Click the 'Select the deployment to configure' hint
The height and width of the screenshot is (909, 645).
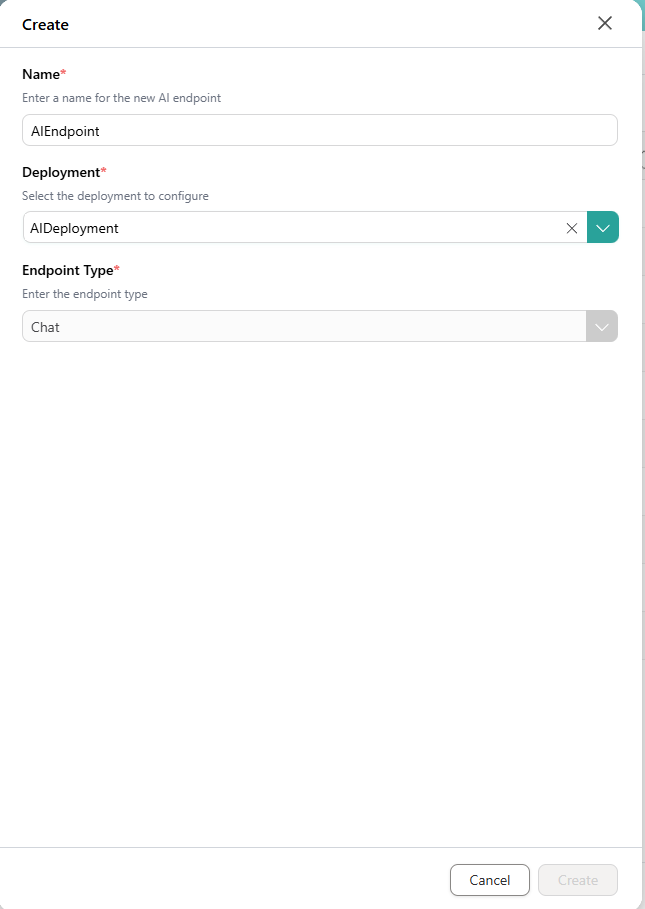(115, 196)
